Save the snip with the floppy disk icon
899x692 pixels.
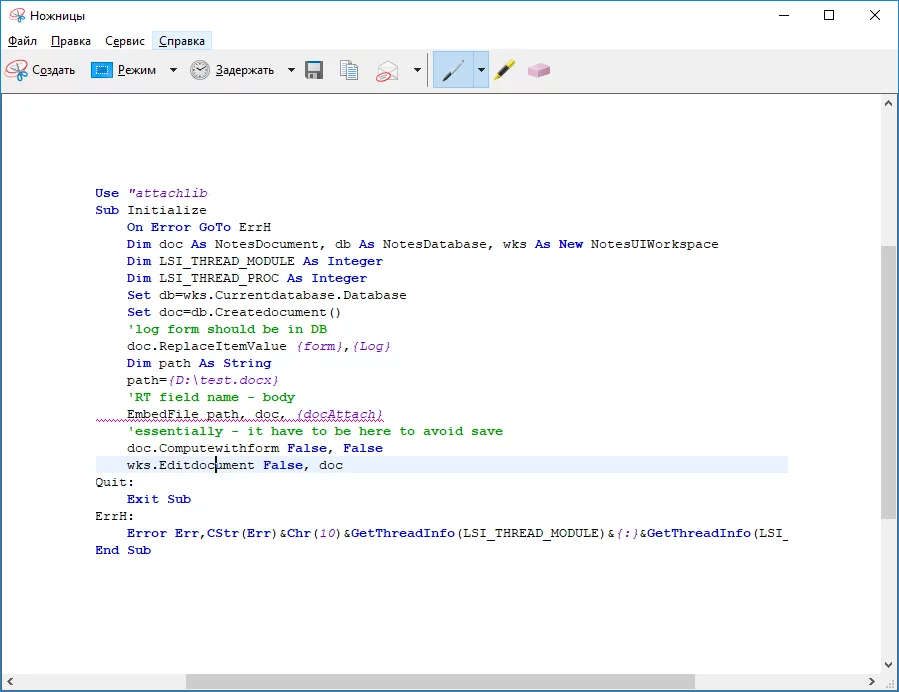(x=314, y=70)
